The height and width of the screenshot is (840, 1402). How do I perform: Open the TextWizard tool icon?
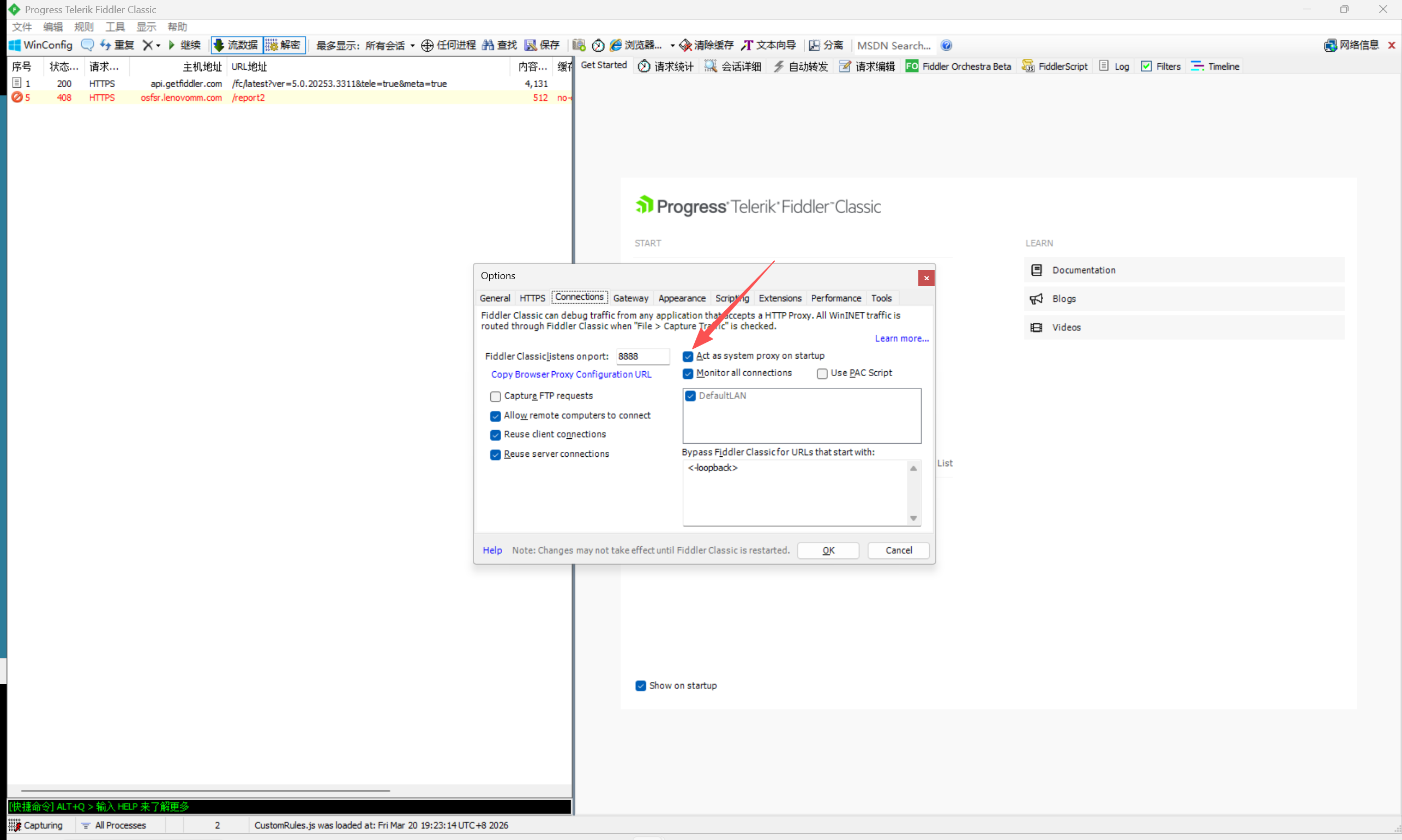(747, 45)
